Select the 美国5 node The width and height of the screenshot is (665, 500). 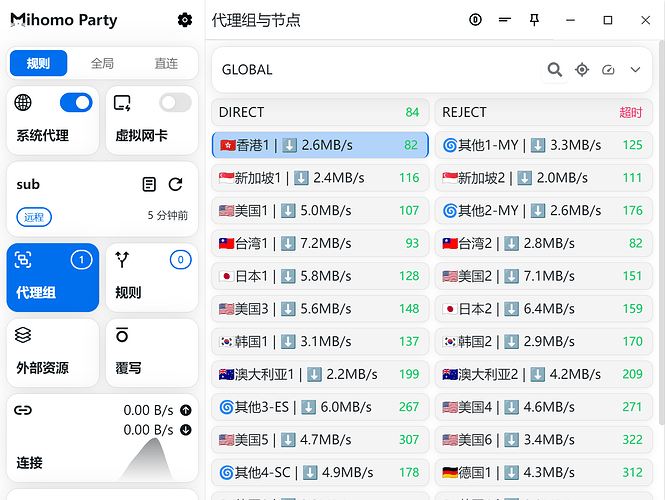[x=320, y=440]
